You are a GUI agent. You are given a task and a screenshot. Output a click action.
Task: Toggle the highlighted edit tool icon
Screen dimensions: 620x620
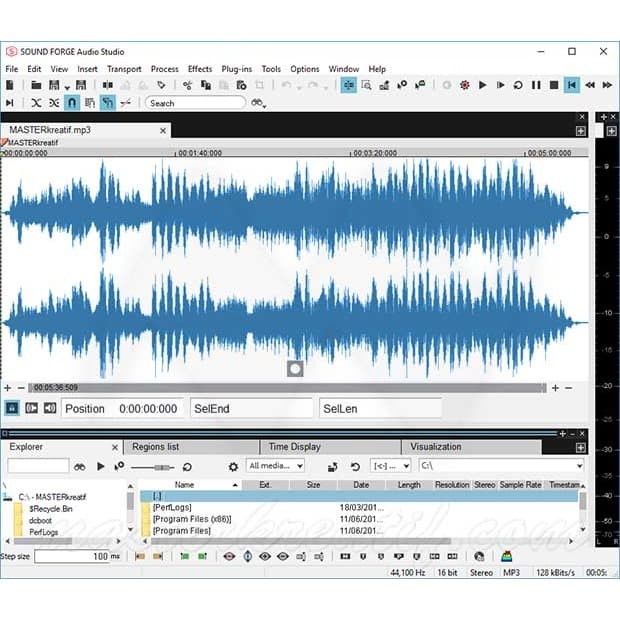(x=348, y=85)
